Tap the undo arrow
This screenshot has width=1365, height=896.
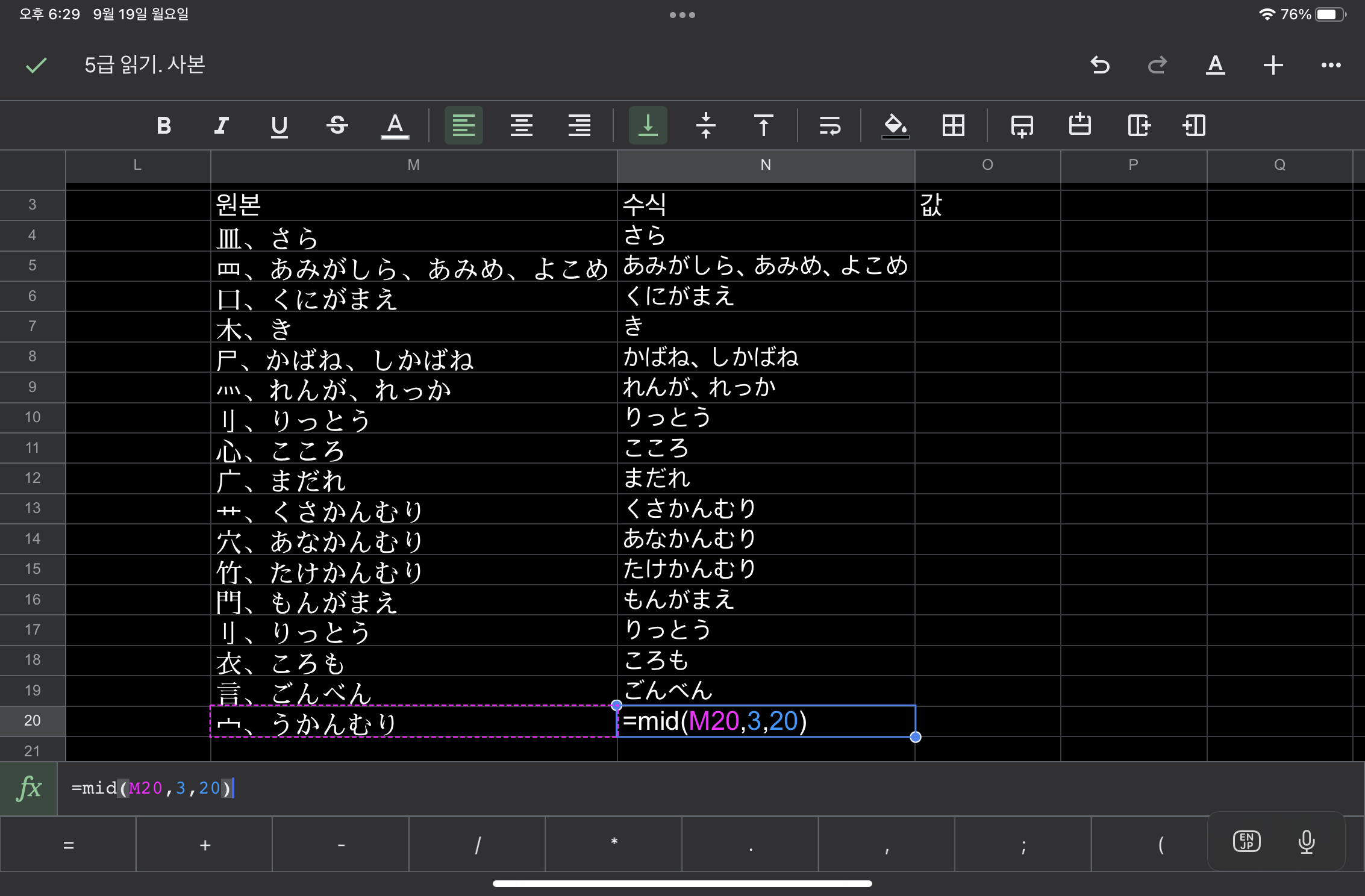(1100, 65)
